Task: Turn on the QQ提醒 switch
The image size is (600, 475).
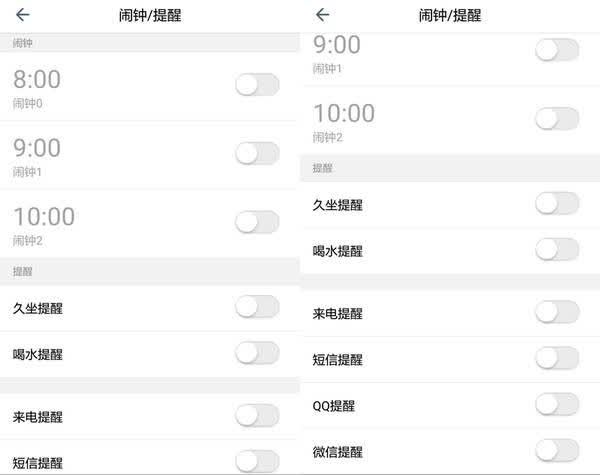Action: click(x=557, y=404)
